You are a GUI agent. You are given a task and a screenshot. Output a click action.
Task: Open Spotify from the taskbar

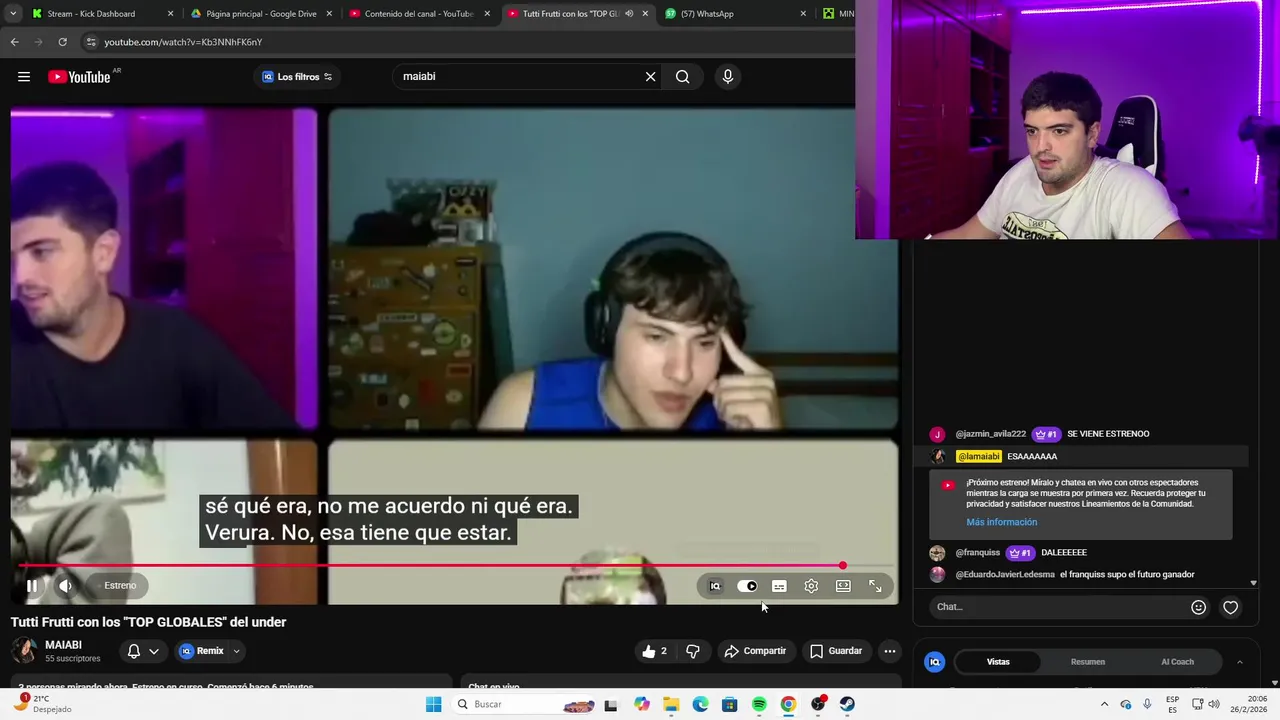(x=759, y=704)
